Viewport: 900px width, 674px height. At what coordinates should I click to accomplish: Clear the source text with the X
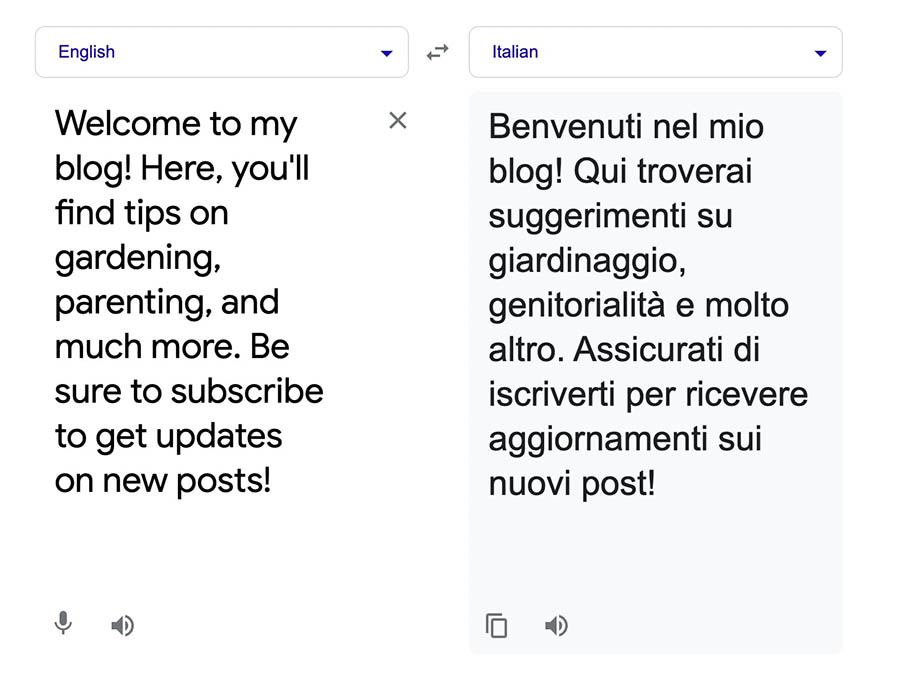click(x=398, y=121)
